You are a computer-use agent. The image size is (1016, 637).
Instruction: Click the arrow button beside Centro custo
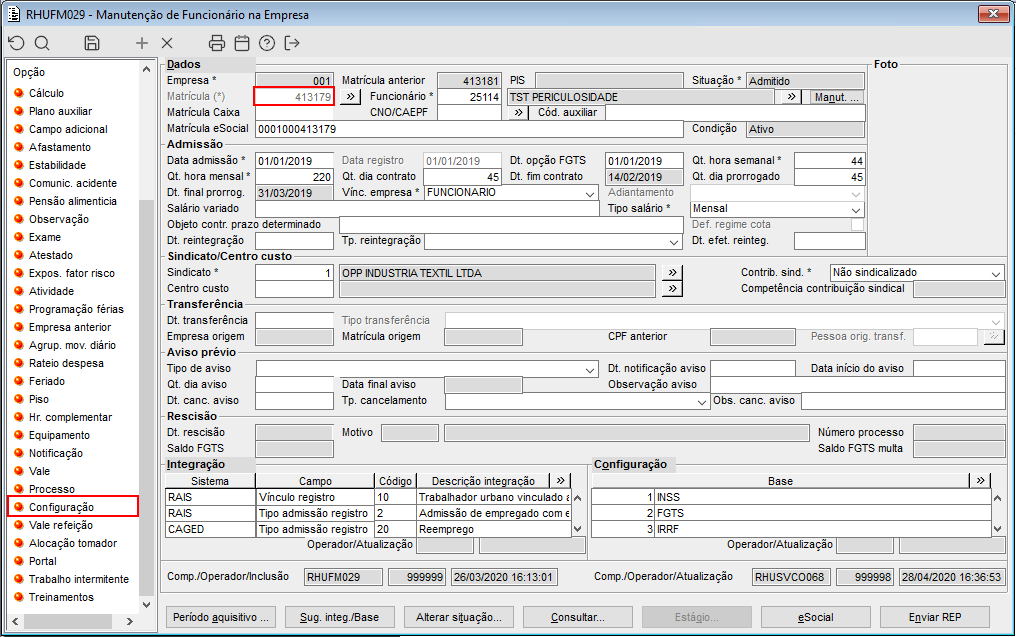673,289
